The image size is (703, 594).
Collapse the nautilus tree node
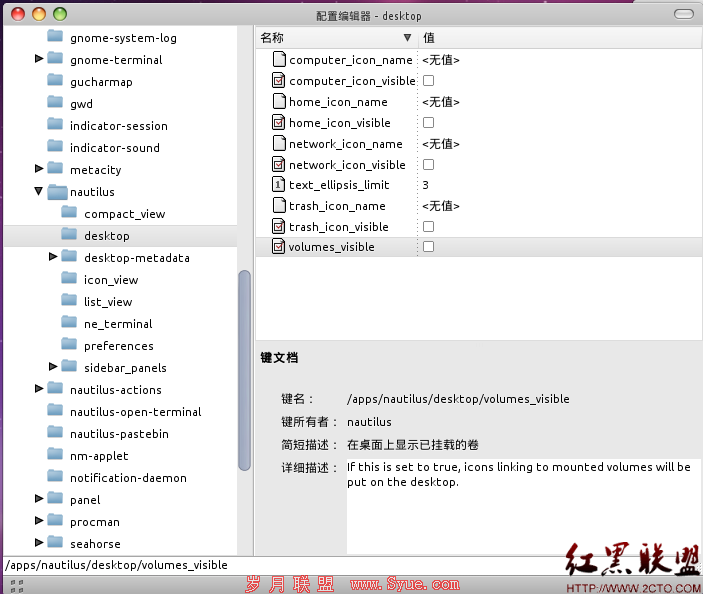click(x=39, y=191)
